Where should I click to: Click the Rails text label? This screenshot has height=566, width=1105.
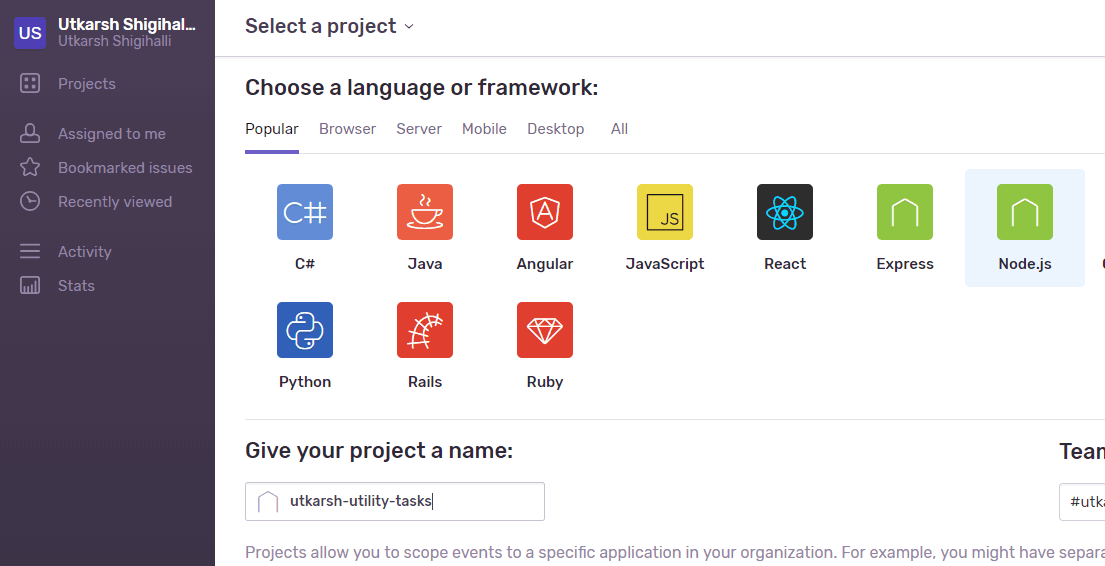pos(424,382)
